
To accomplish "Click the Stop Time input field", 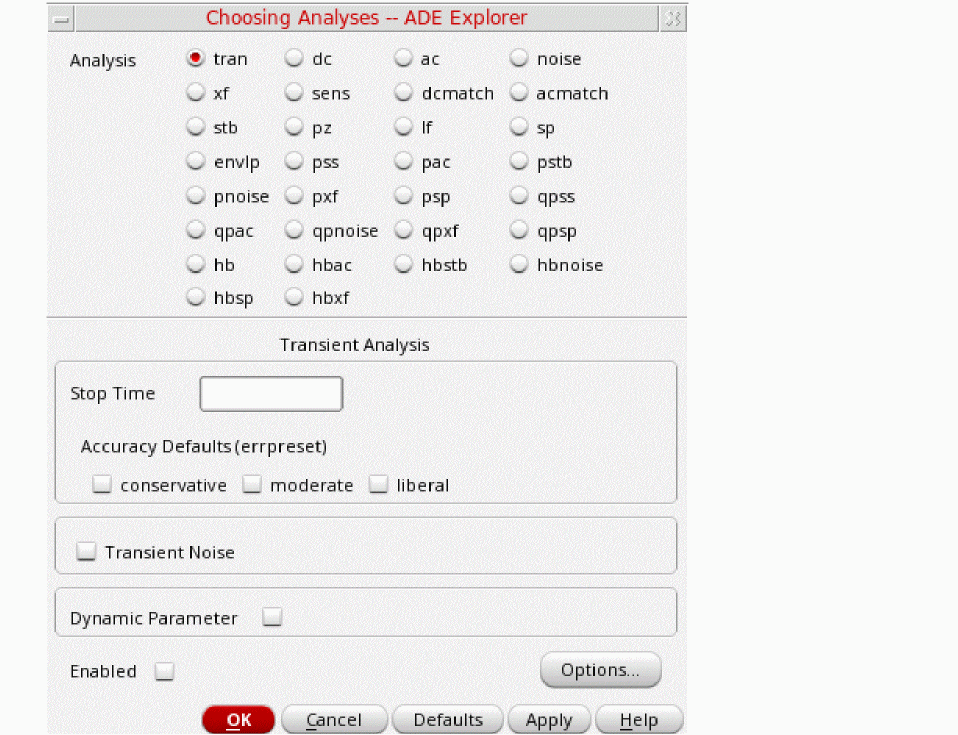I will (271, 394).
